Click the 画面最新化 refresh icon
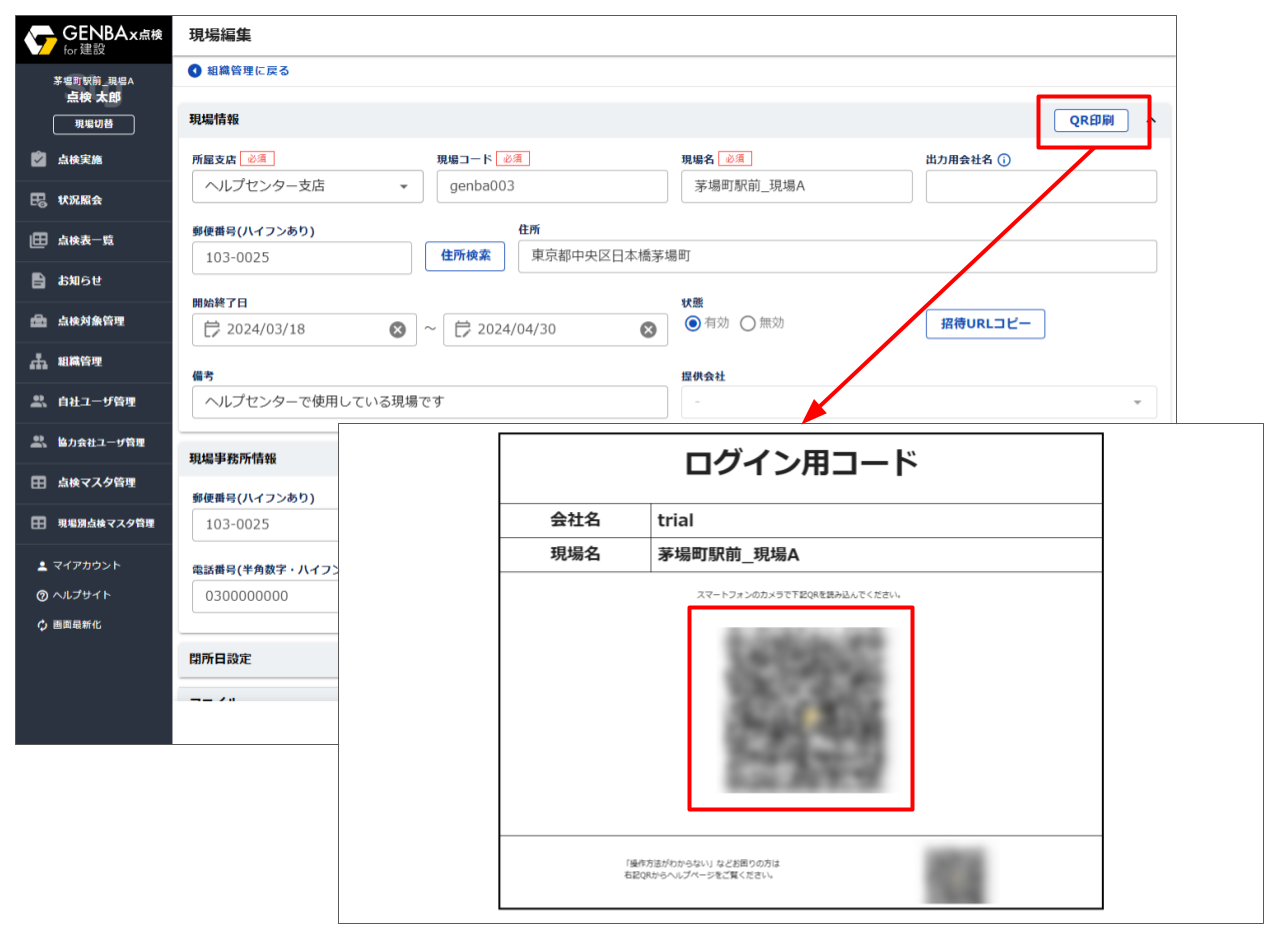This screenshot has width=1280, height=932. (x=42, y=625)
